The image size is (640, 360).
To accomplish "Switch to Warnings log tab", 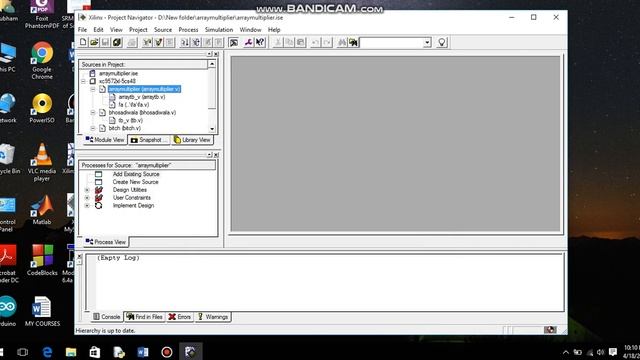I will point(213,317).
